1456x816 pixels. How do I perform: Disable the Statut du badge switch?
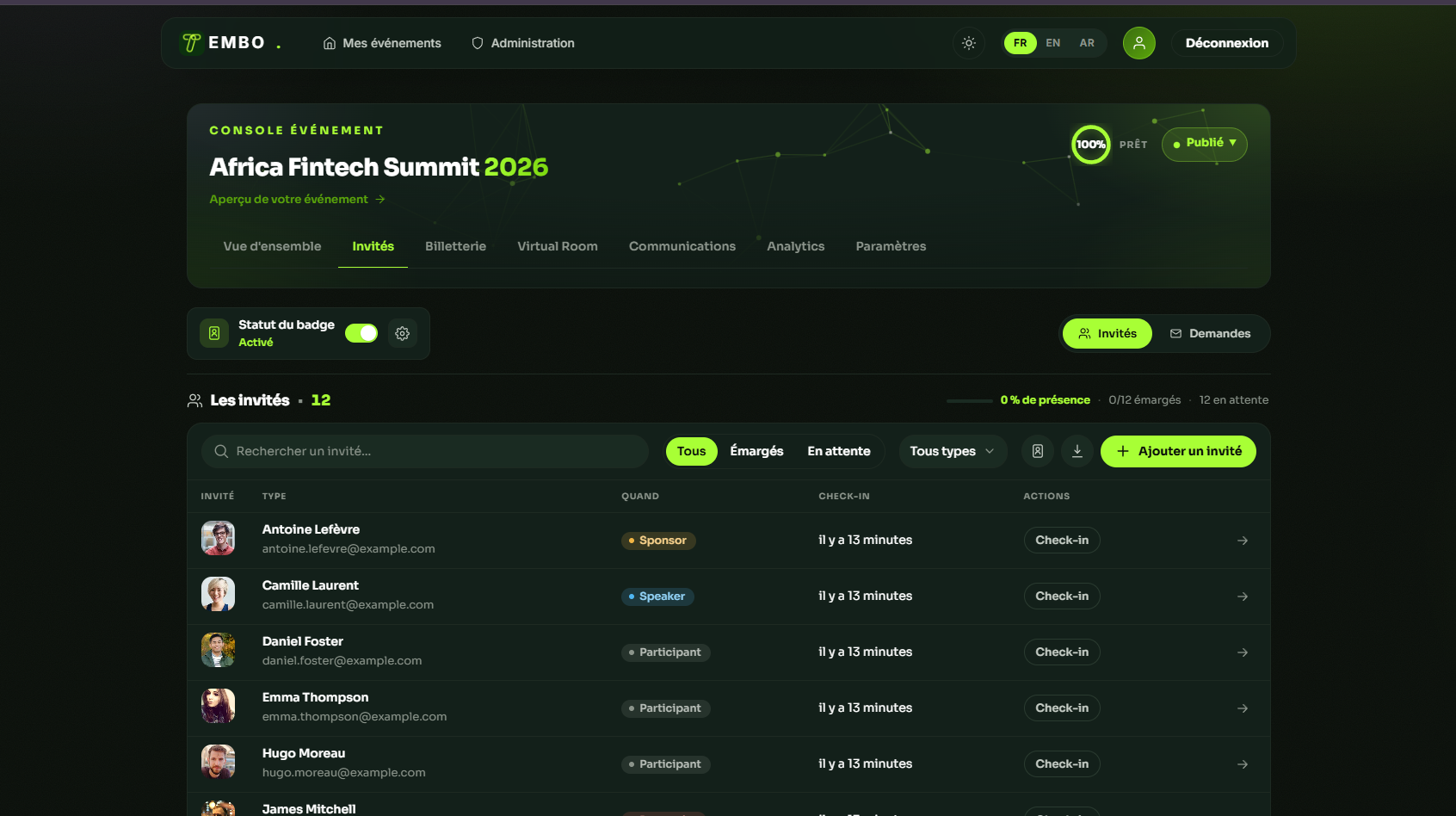point(361,333)
